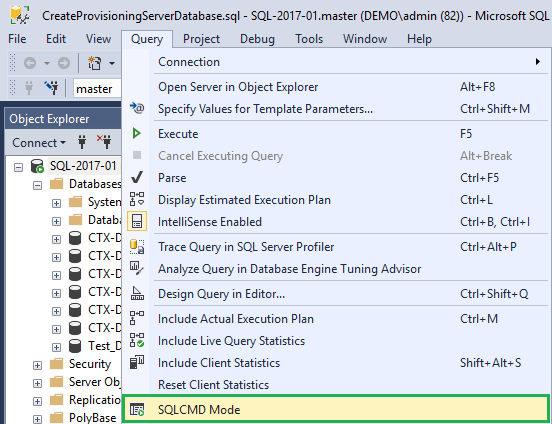This screenshot has width=552, height=424.
Task: Click the client statistics icon
Action: coord(137,362)
